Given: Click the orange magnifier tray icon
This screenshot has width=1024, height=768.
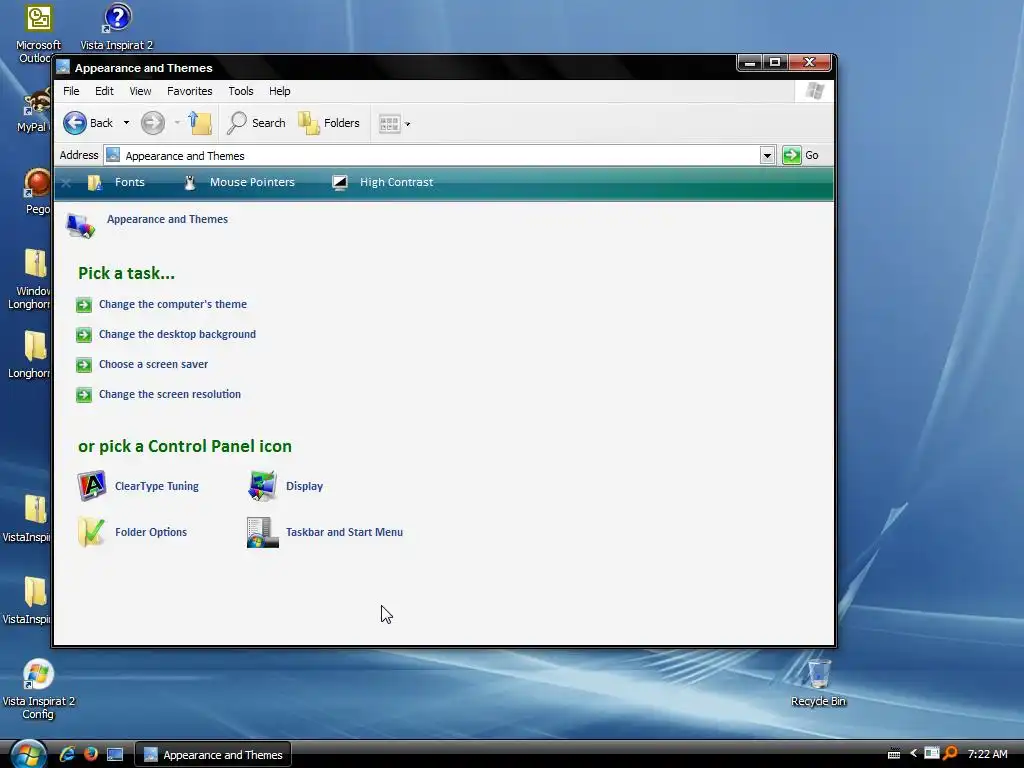Looking at the screenshot, I should (x=950, y=754).
